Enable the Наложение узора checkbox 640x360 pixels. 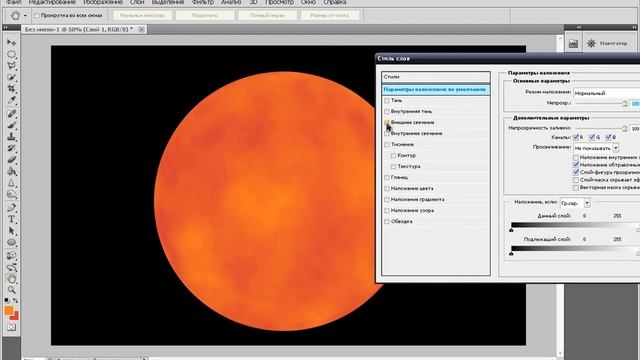click(387, 211)
